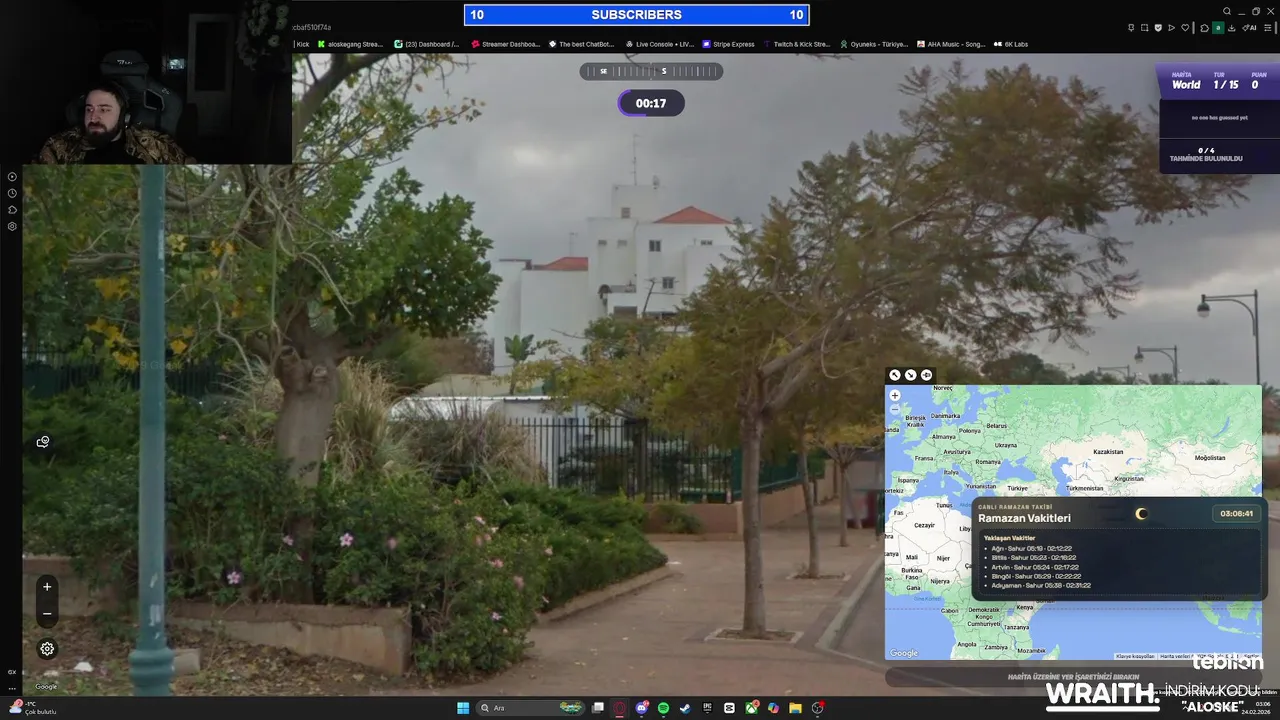This screenshot has width=1280, height=720.
Task: Shrink the guess map with second arrow icon
Action: coord(911,375)
